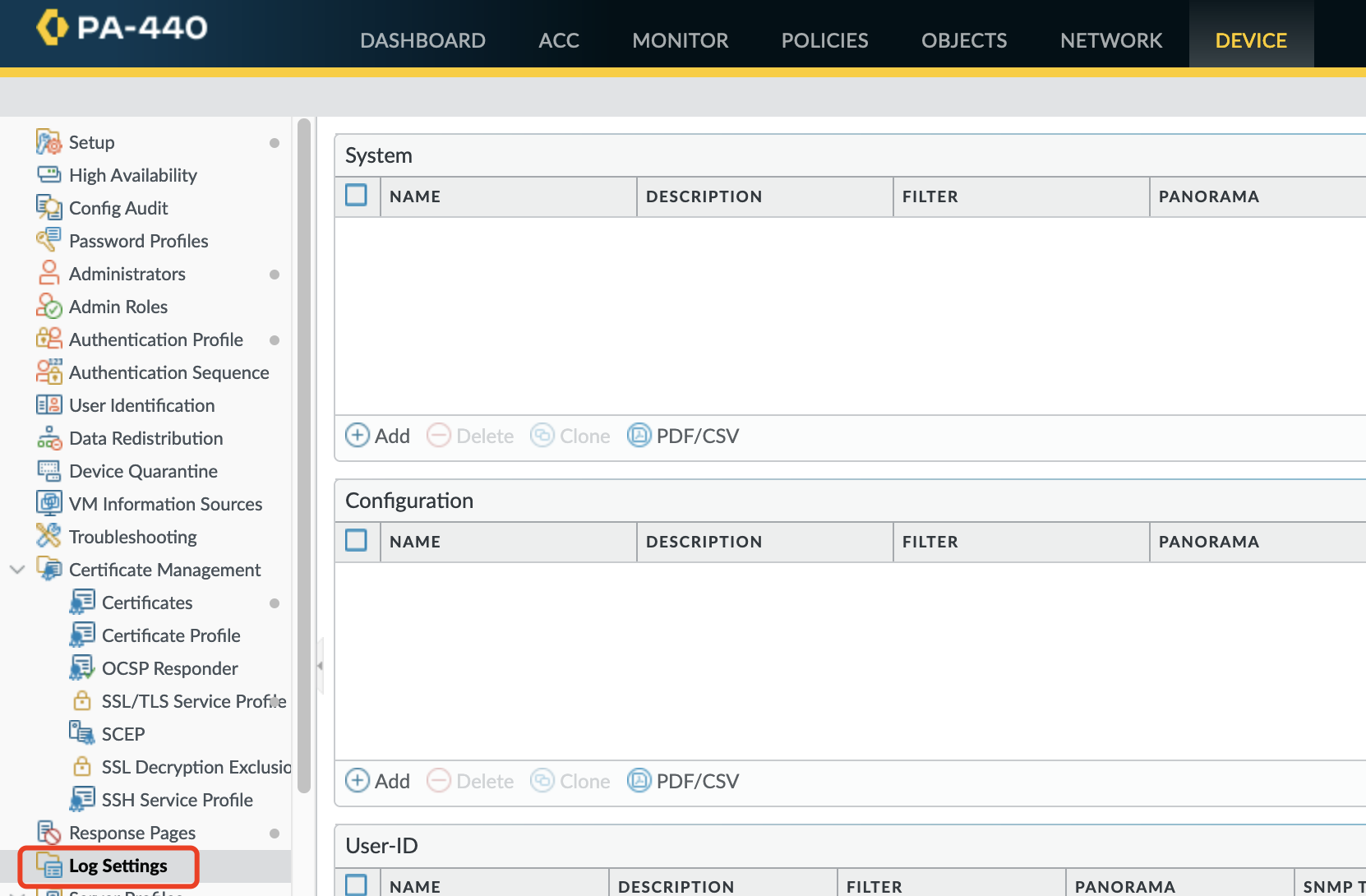1366x896 pixels.
Task: Export System log settings as PDF/CSV
Action: pyautogui.click(x=683, y=436)
